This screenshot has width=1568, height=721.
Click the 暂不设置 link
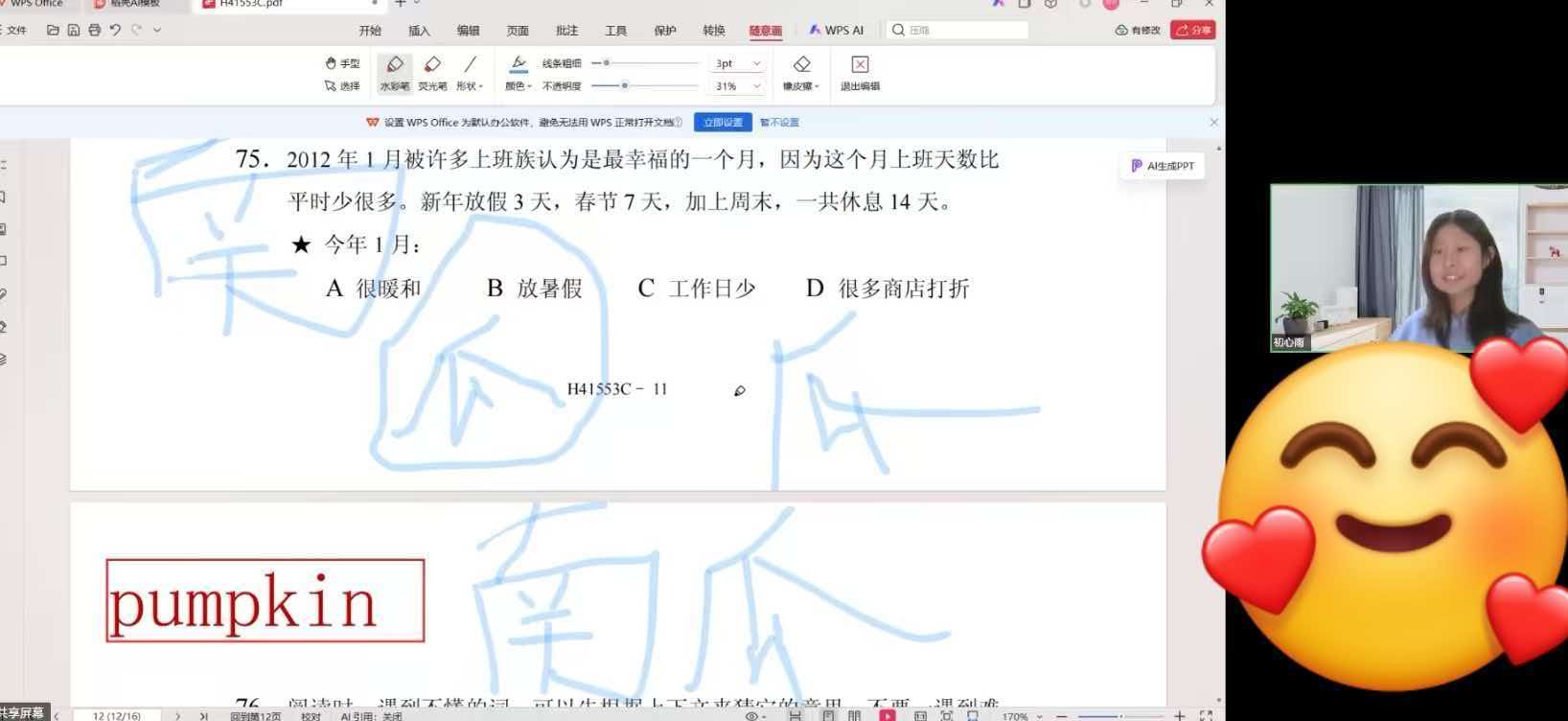coord(779,122)
